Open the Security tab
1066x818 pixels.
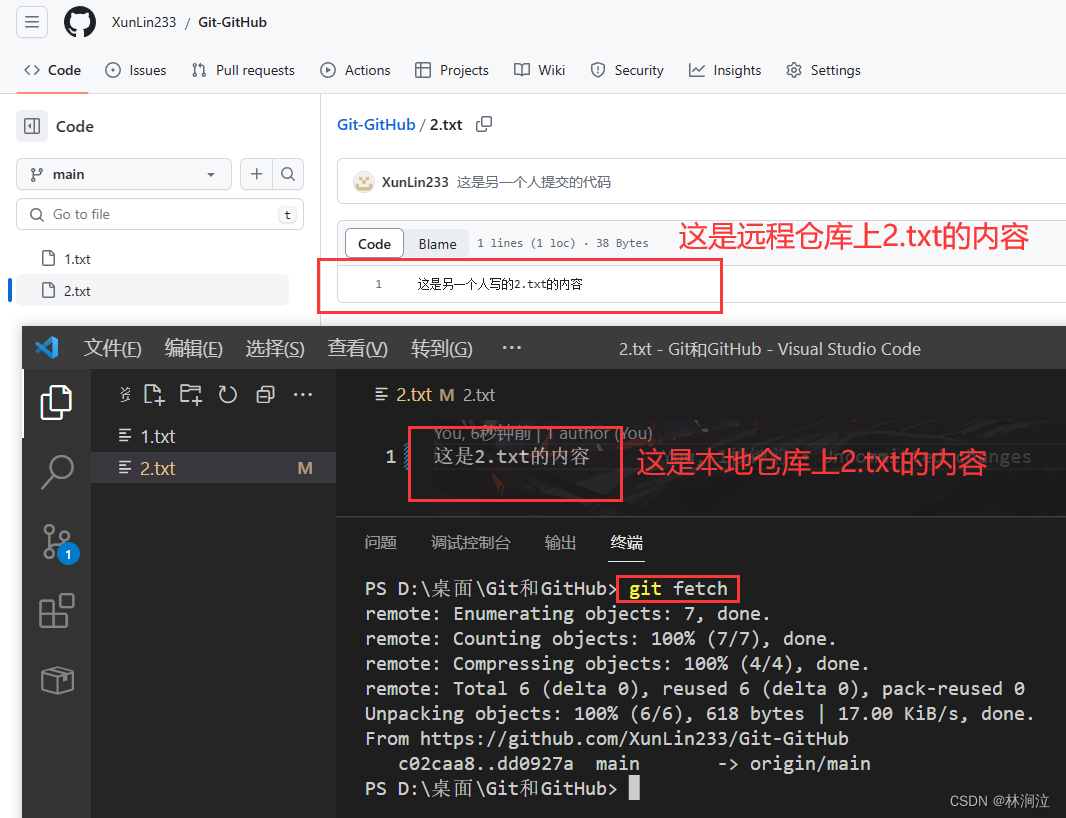[627, 70]
